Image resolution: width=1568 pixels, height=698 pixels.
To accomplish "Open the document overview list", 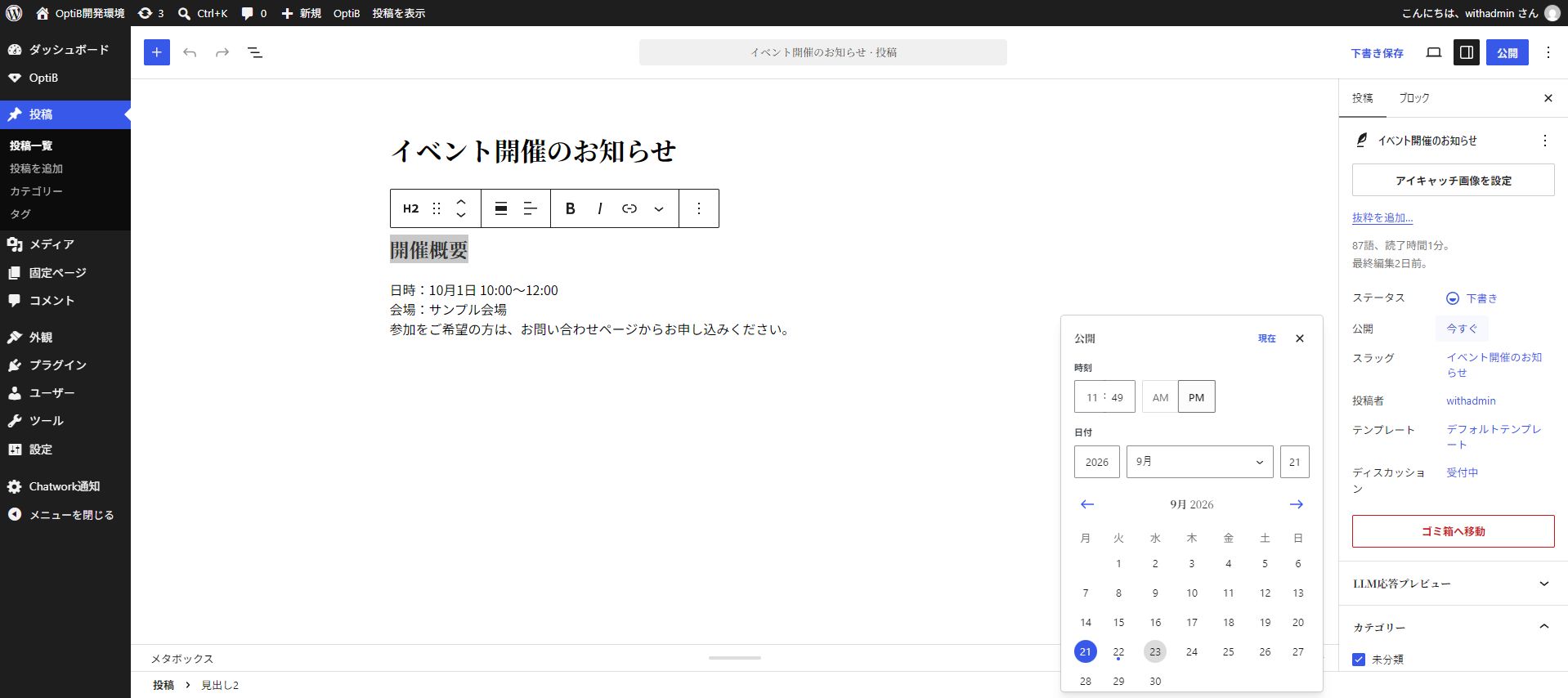I will [255, 52].
